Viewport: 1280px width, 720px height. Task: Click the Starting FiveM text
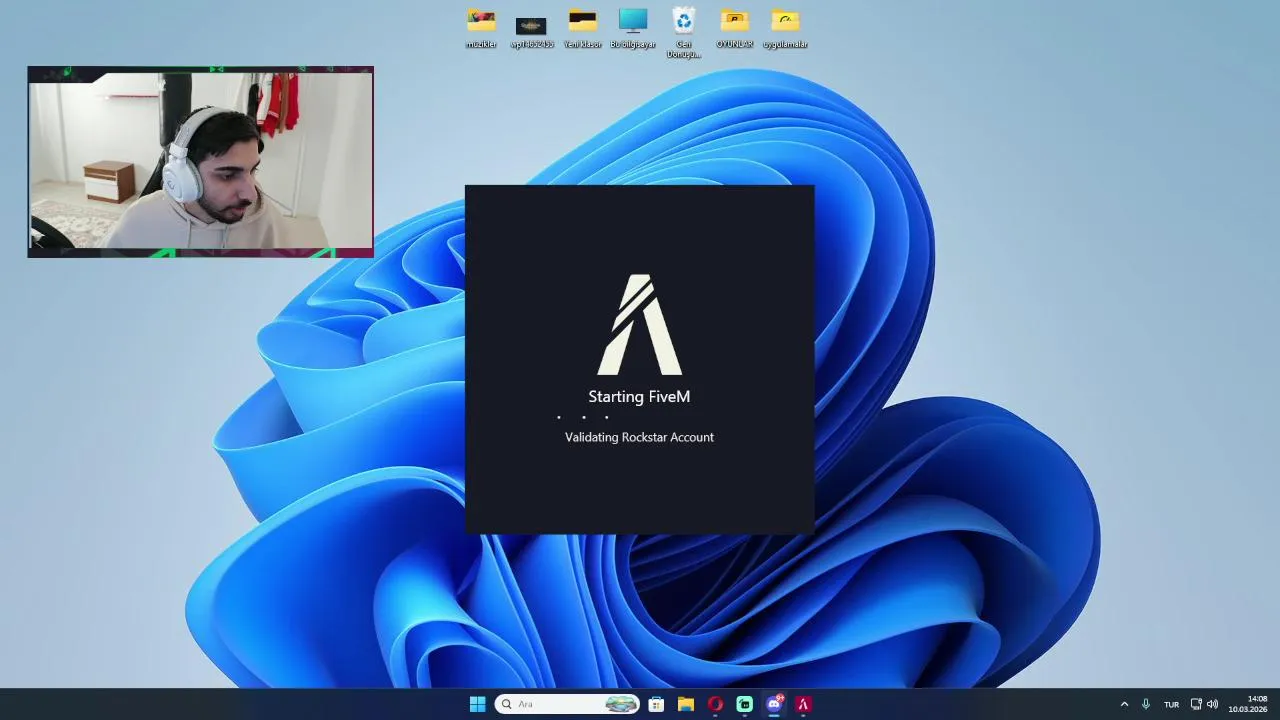(639, 397)
